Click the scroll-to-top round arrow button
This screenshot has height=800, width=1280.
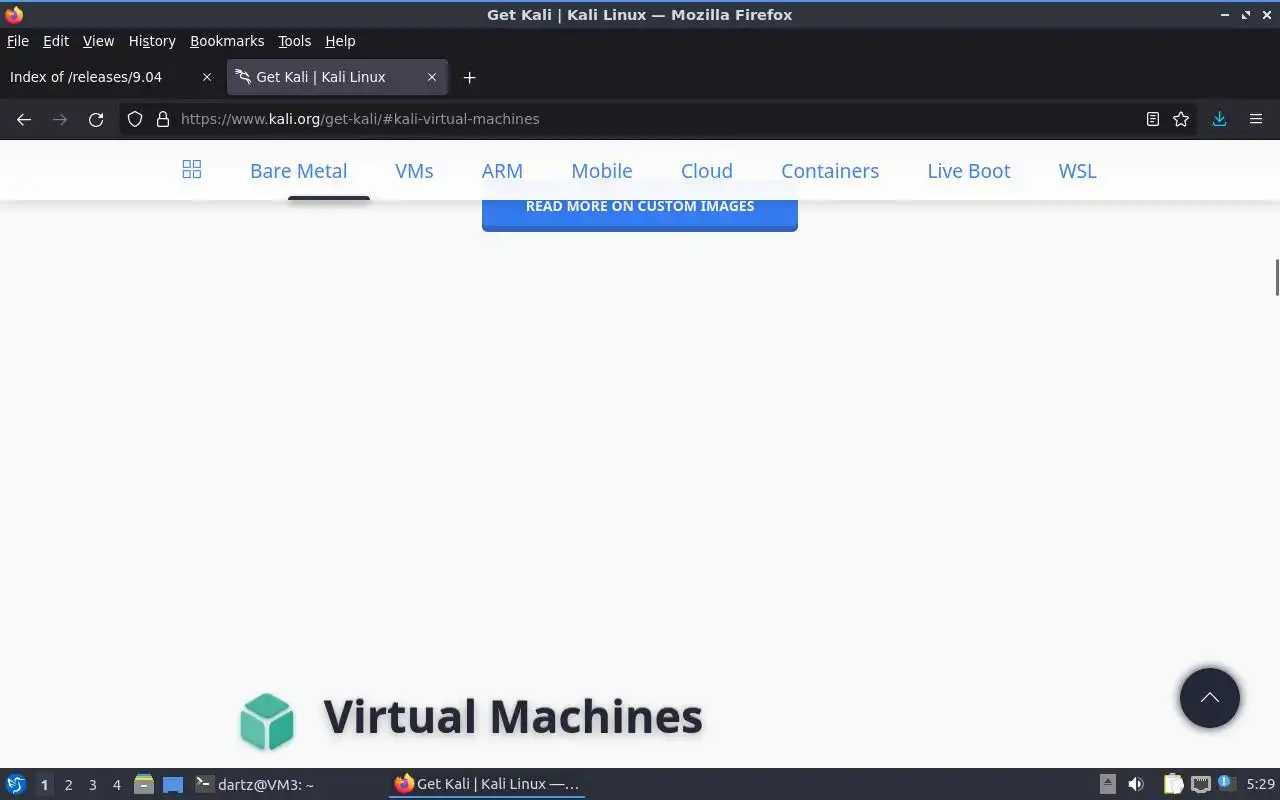(1210, 698)
